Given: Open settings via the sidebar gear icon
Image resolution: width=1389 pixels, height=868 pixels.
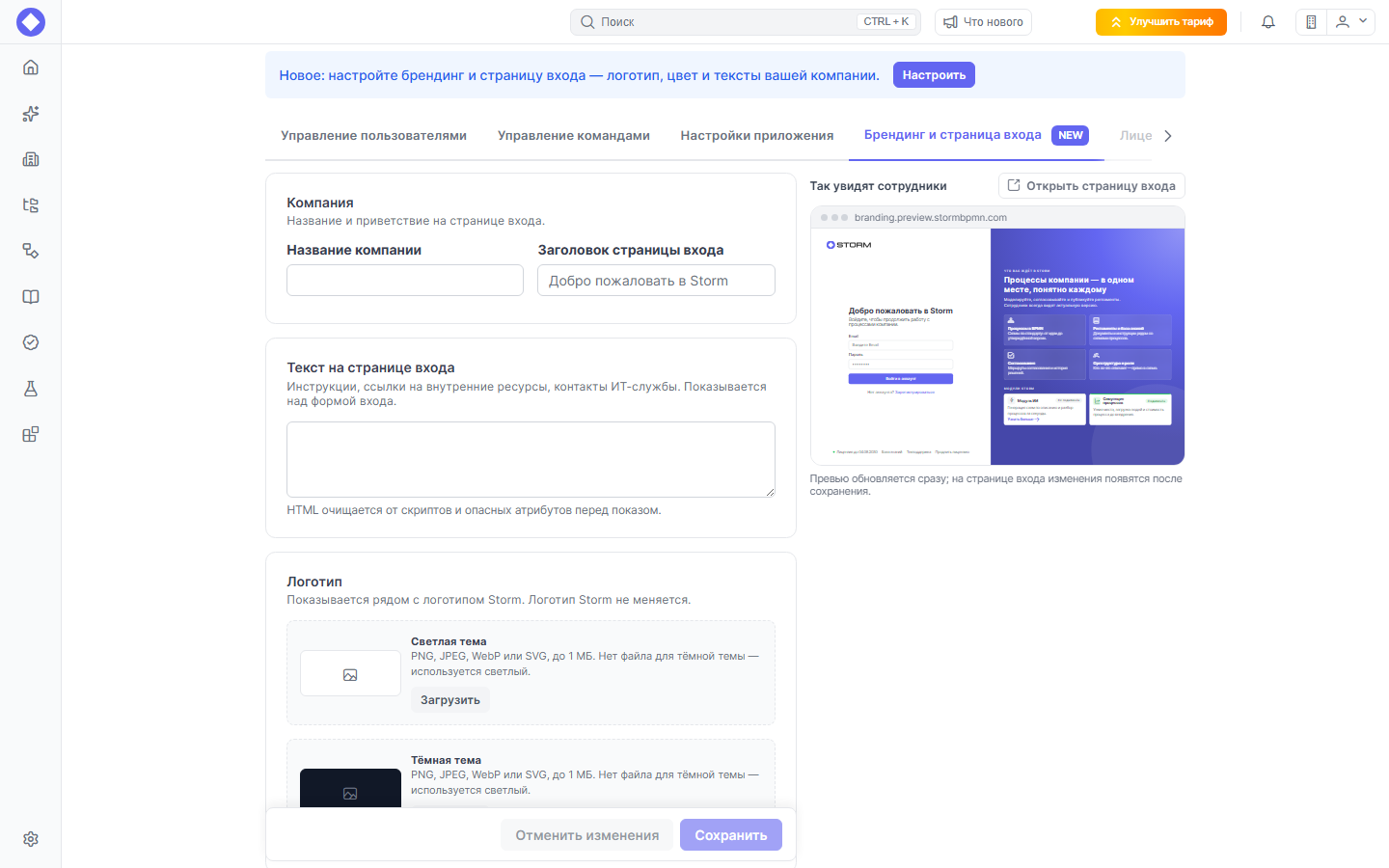Looking at the screenshot, I should (31, 839).
